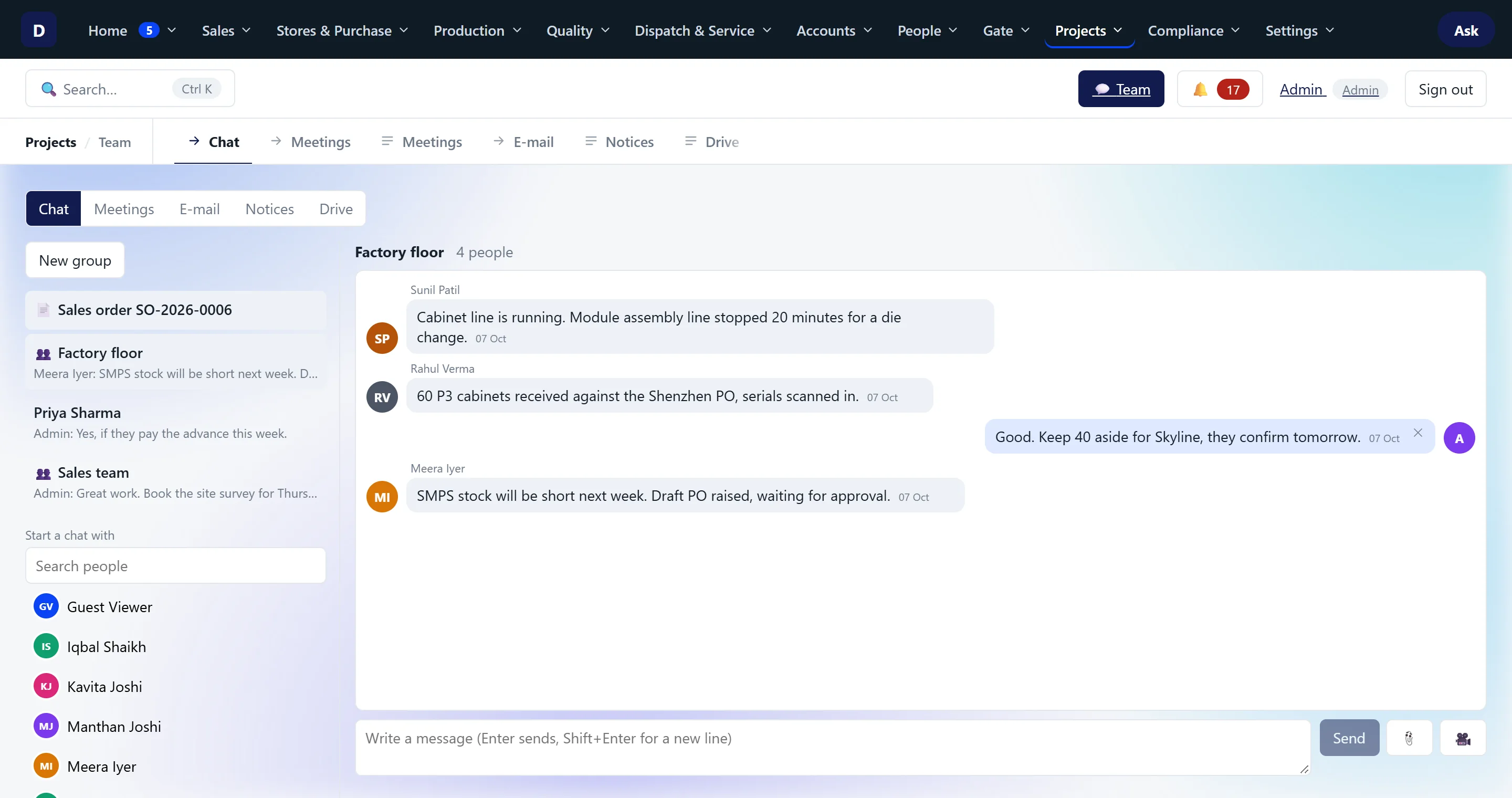Click Sign out

[1445, 89]
